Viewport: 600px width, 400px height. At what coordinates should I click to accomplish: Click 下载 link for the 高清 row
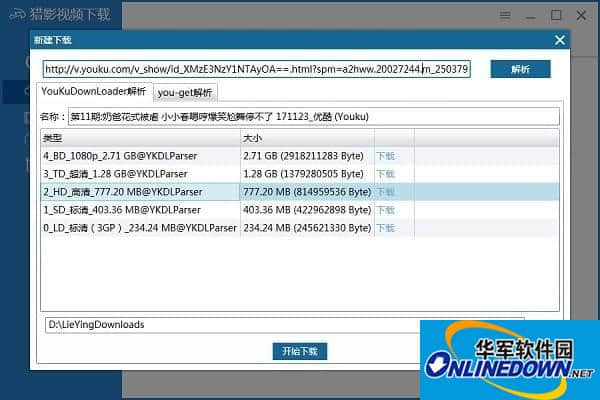pos(385,192)
